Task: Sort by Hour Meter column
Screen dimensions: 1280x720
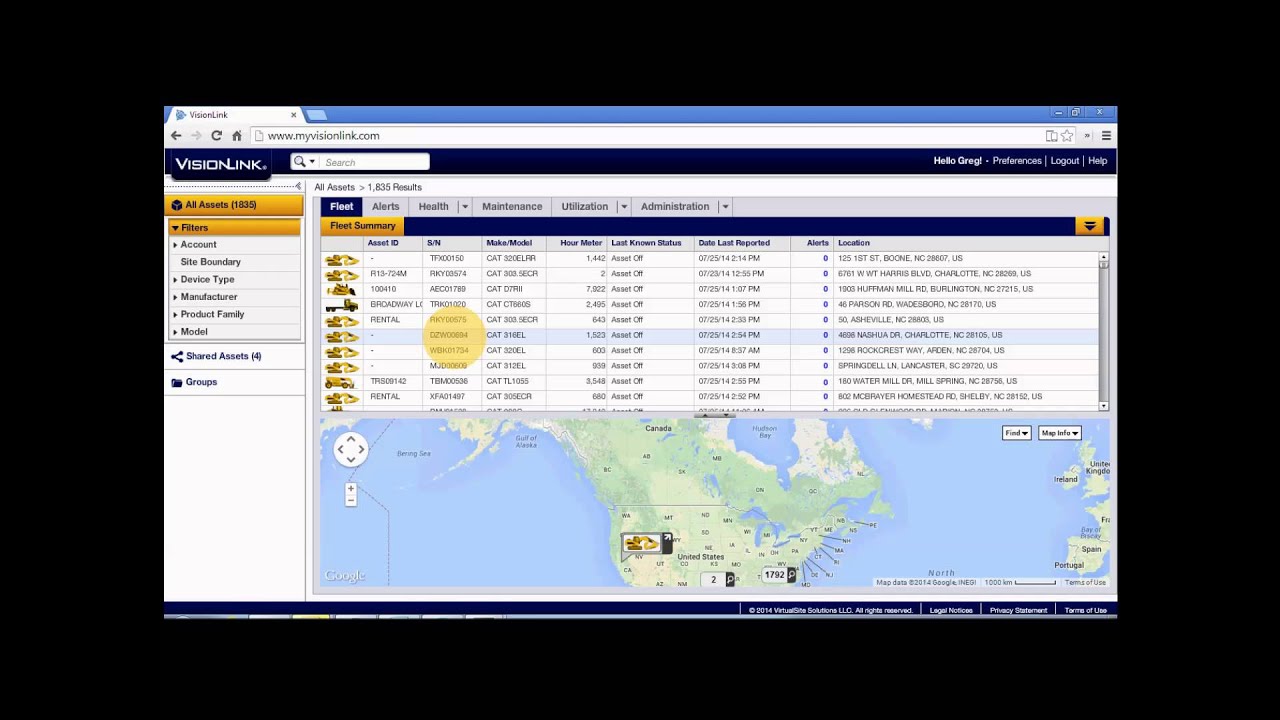Action: [x=581, y=243]
